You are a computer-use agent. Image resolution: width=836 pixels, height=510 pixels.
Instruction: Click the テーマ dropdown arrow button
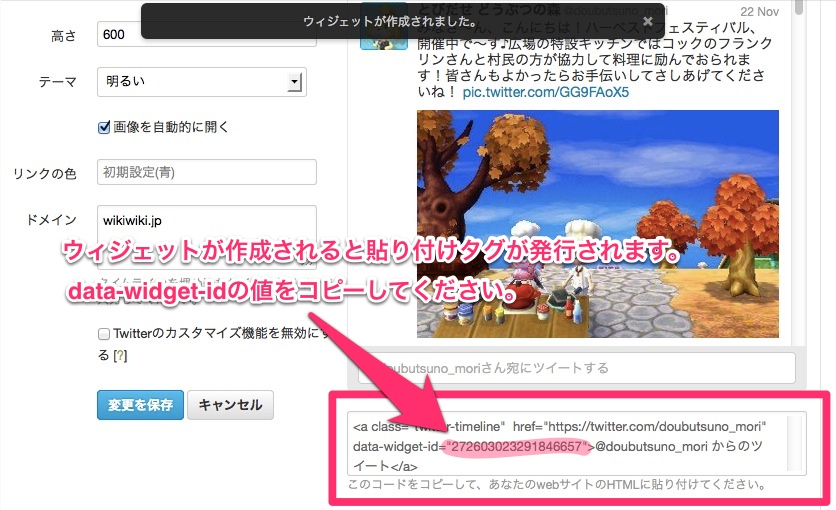(x=294, y=82)
